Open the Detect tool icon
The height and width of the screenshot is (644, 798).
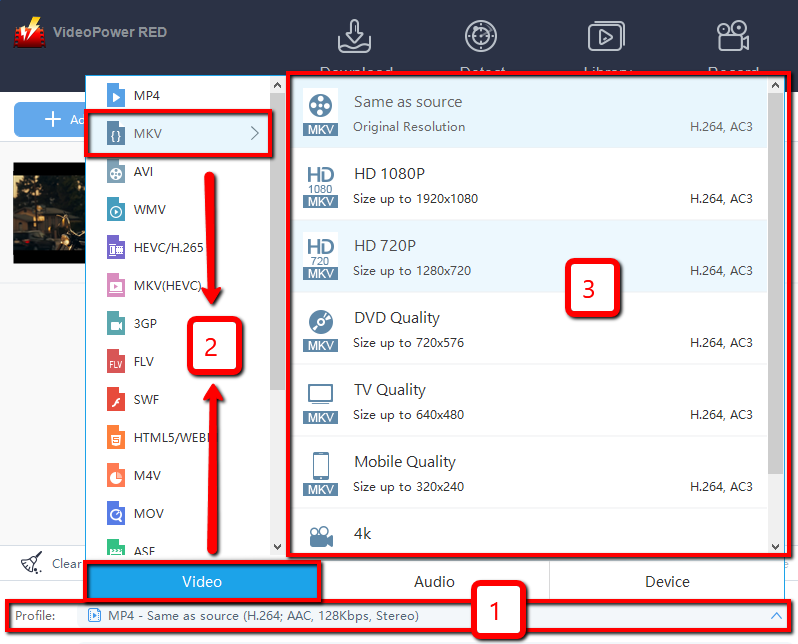(x=481, y=36)
